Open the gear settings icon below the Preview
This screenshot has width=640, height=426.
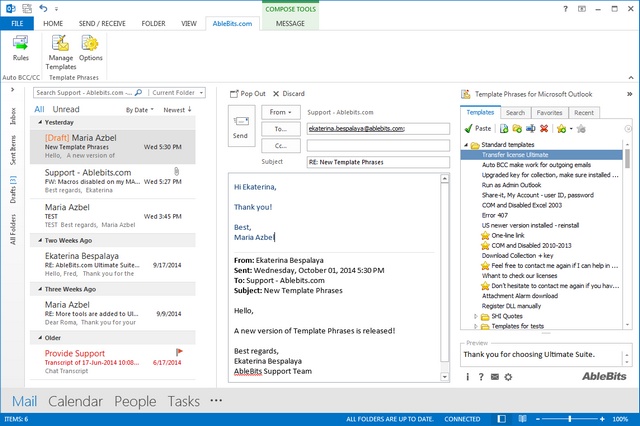(508, 377)
